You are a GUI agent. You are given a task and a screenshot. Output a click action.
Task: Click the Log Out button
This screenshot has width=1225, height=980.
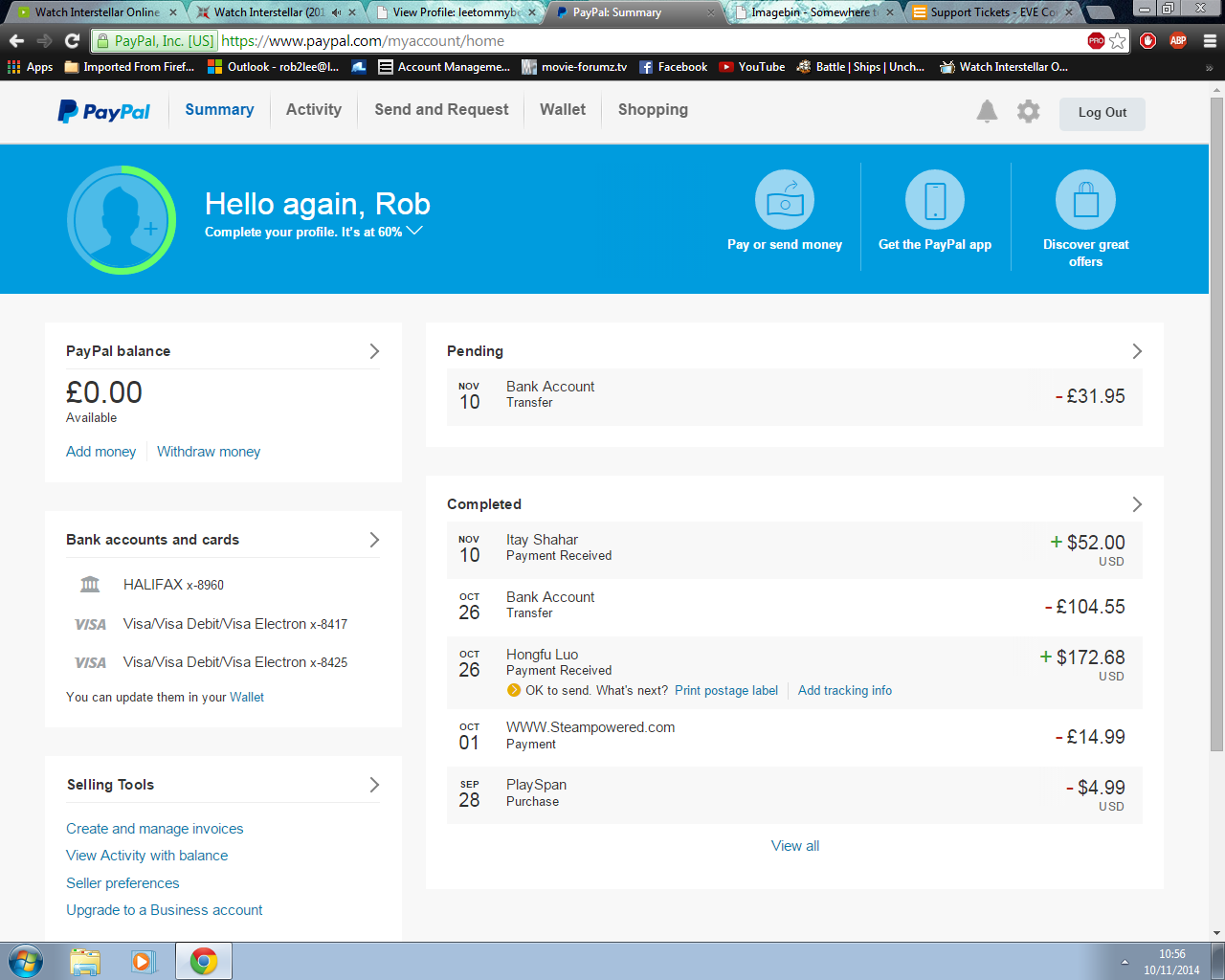click(1102, 113)
